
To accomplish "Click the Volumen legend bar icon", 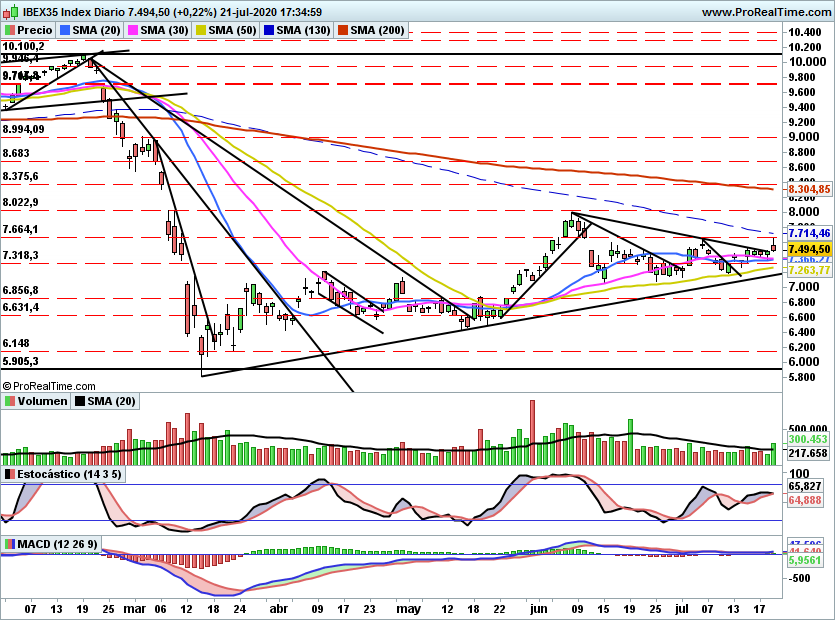I will (10, 401).
